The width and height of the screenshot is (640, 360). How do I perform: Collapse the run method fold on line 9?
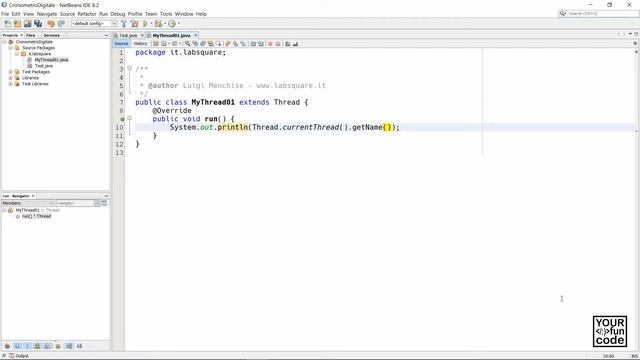tap(129, 118)
